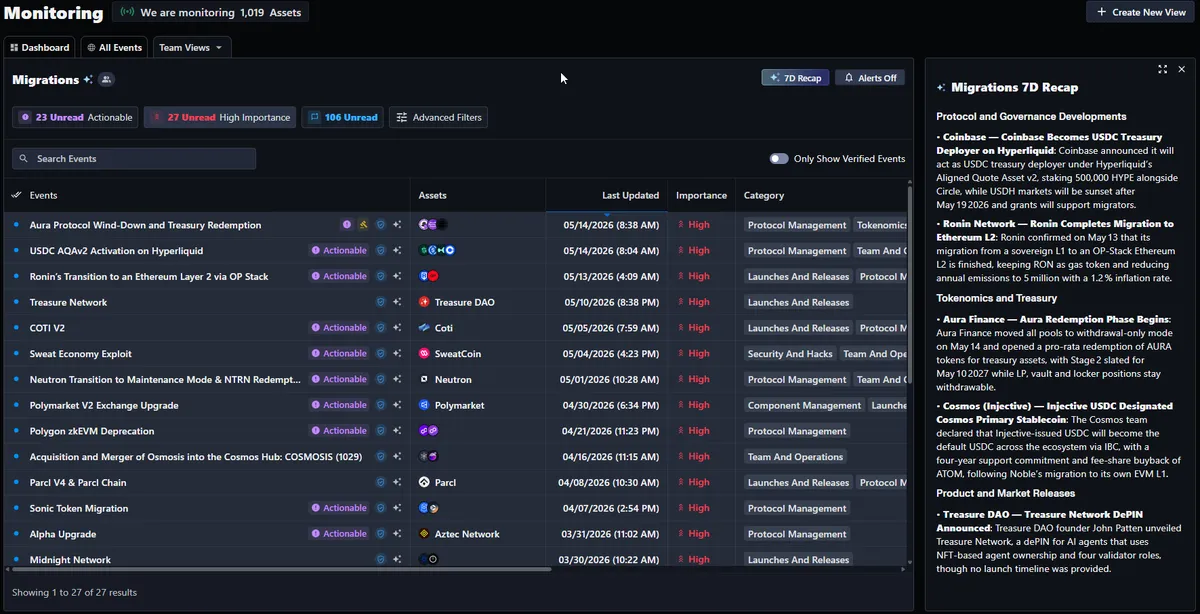Click the mark-all-read double check icon

coord(16,195)
